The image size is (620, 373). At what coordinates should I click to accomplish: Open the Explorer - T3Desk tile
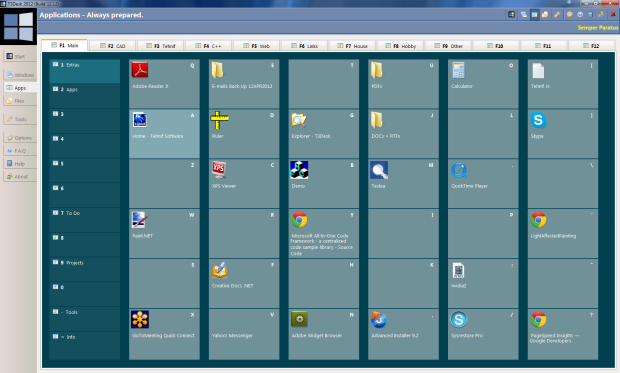tap(323, 134)
